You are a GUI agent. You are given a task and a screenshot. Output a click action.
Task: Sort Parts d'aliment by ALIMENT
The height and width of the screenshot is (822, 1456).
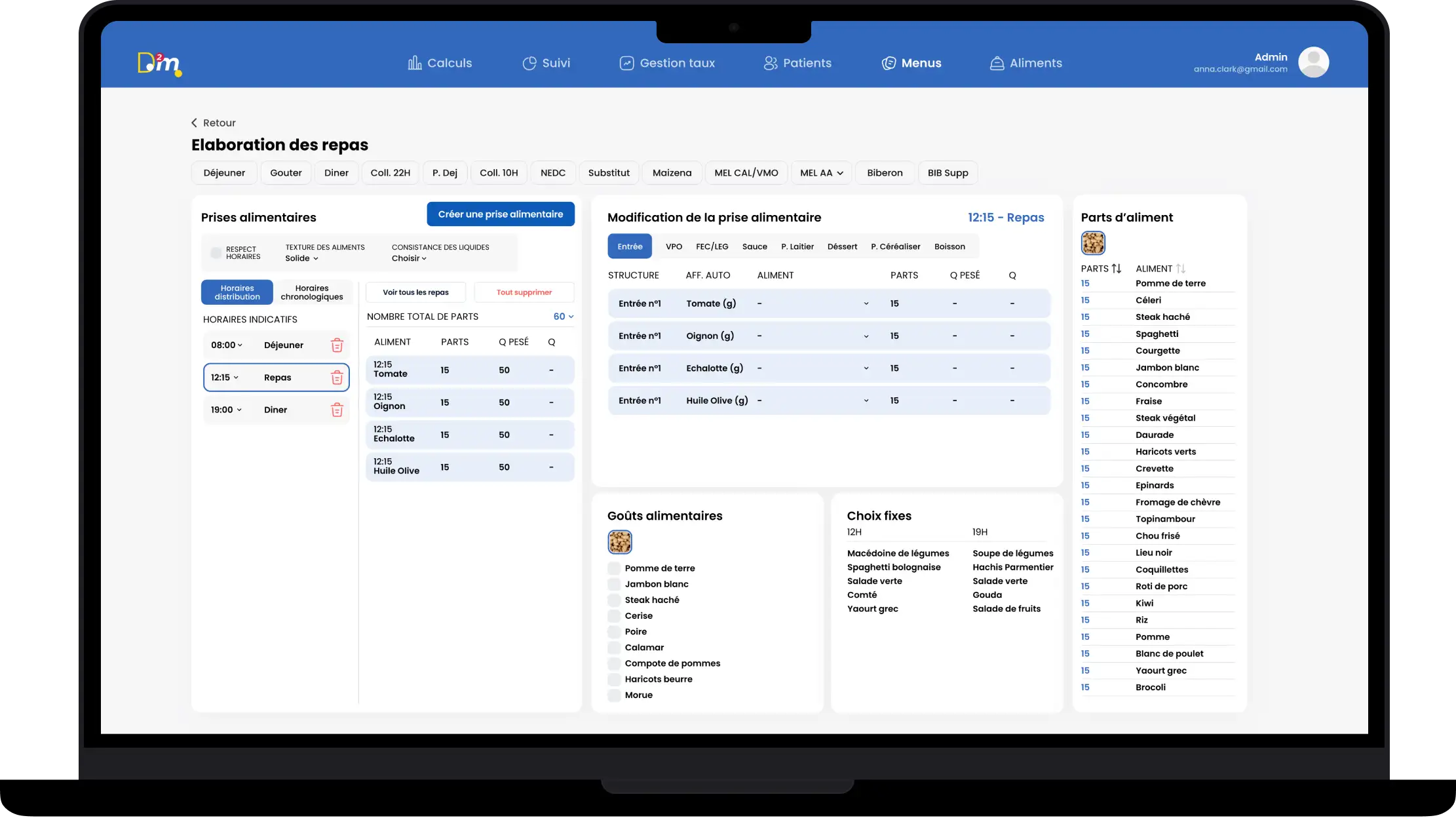point(1181,269)
